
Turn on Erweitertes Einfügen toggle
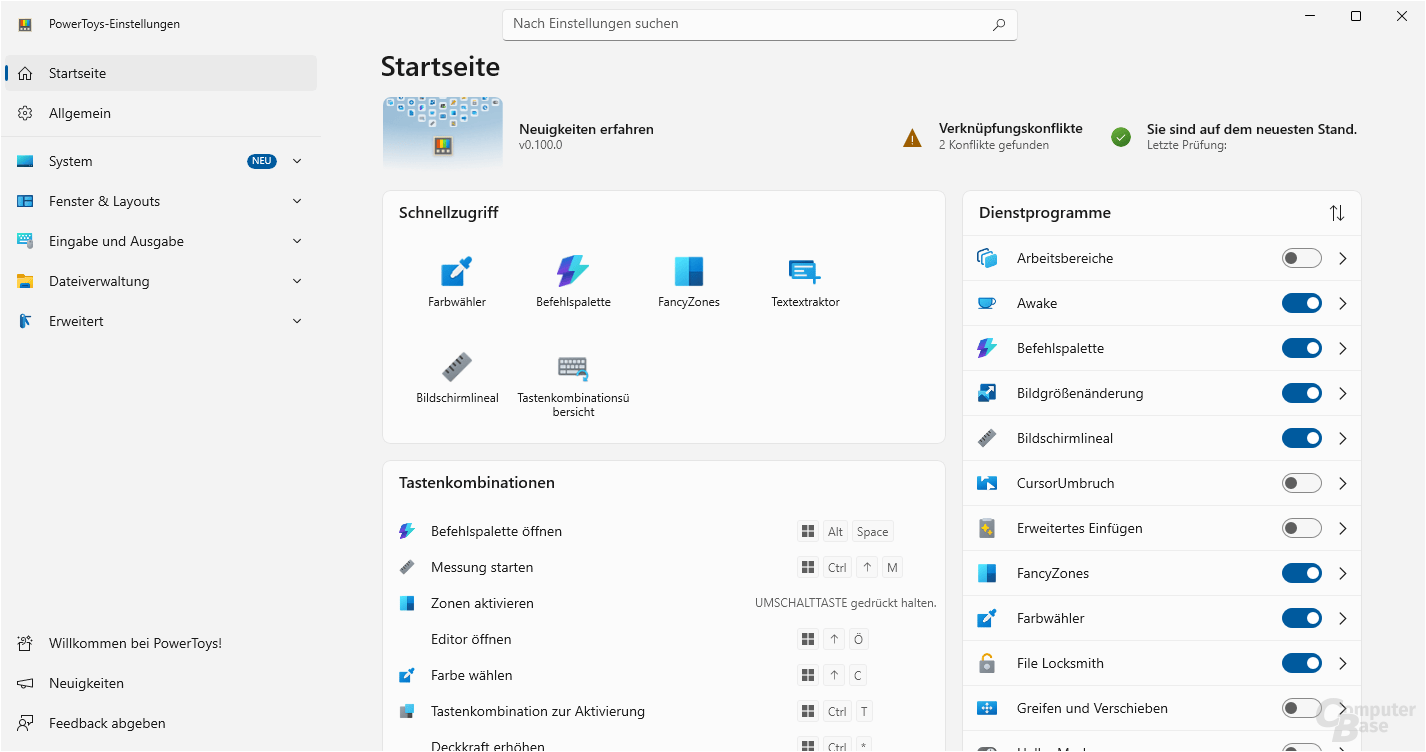click(x=1302, y=528)
